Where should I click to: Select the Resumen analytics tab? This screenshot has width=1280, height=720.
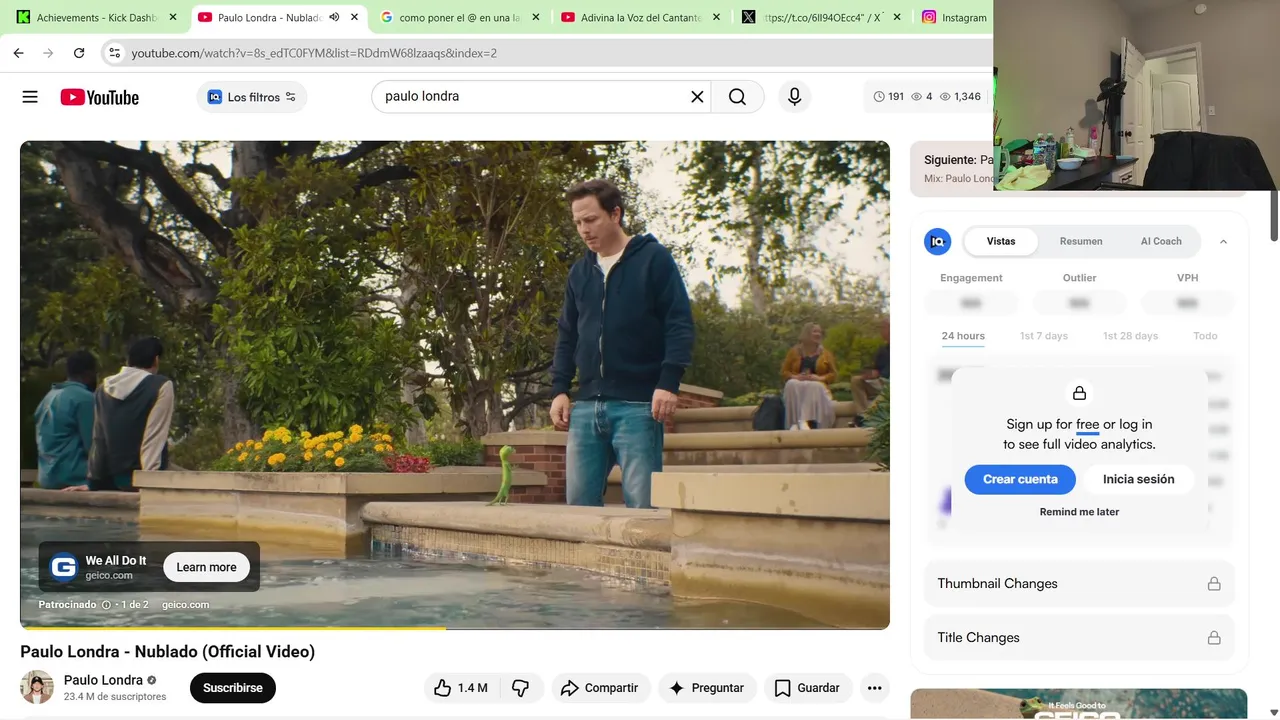pyautogui.click(x=1081, y=241)
